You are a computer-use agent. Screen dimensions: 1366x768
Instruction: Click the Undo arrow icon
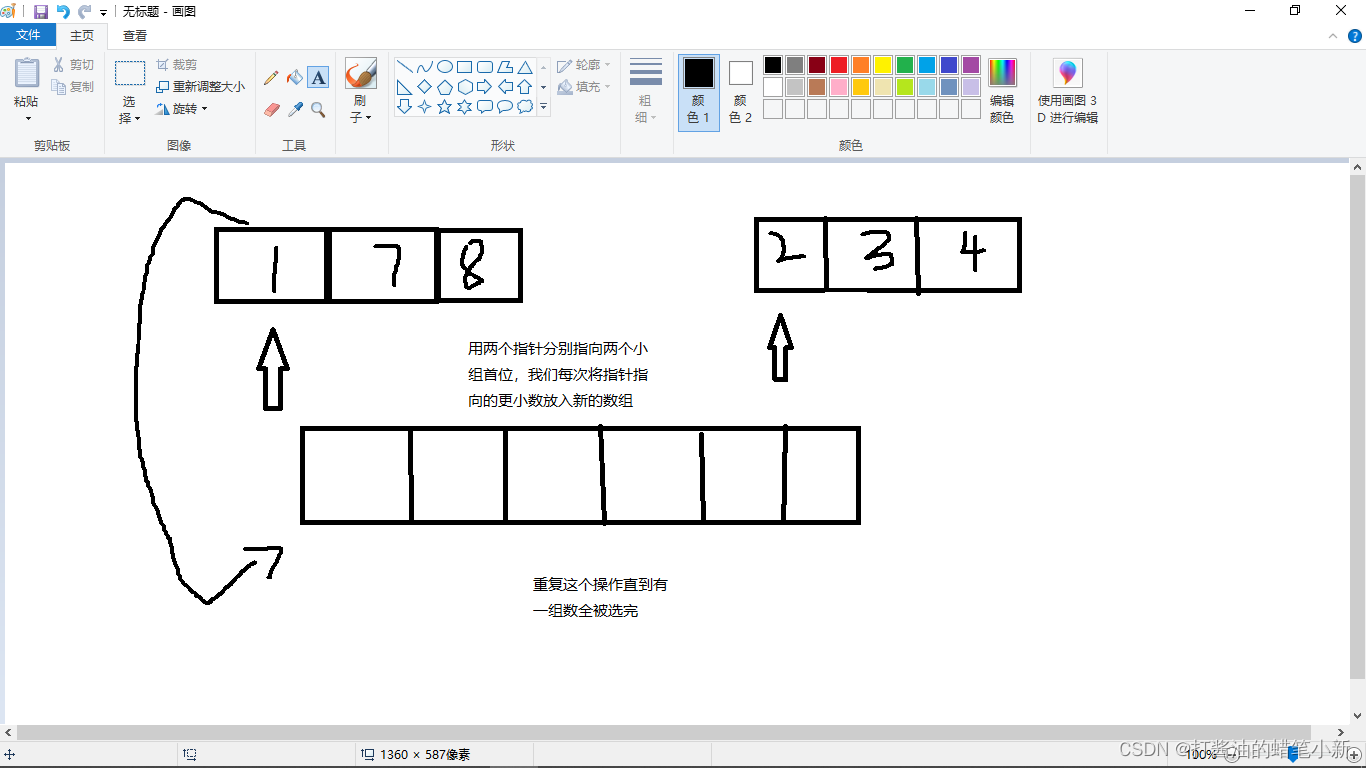(x=63, y=12)
